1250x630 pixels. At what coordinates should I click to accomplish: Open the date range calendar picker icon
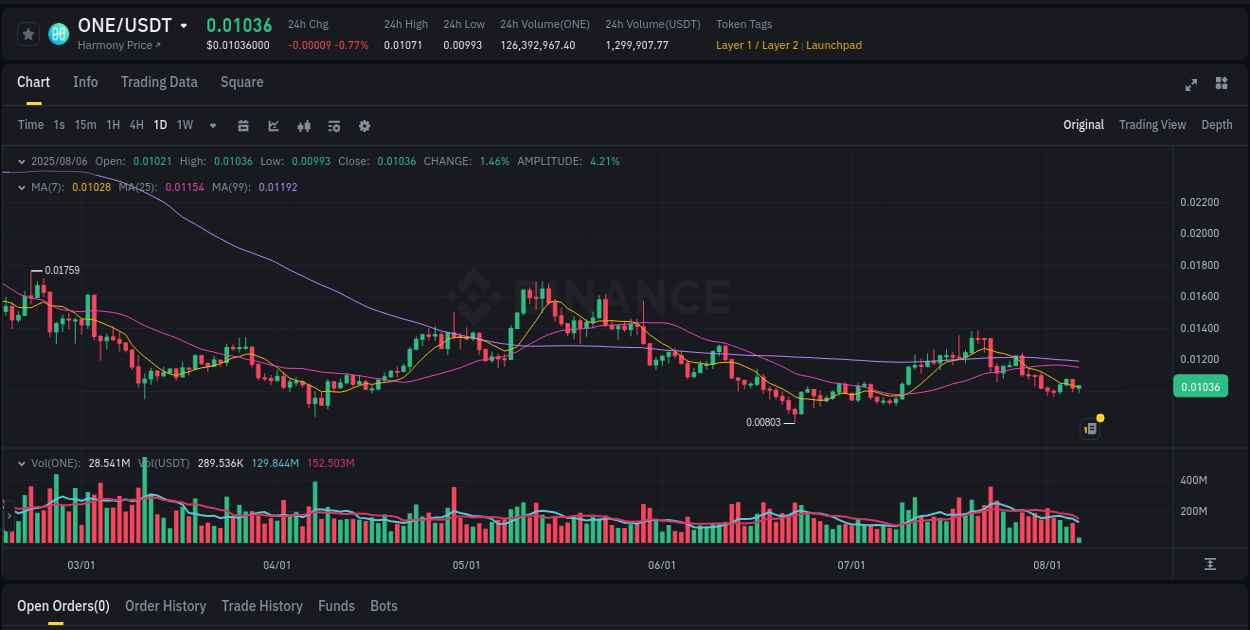[x=243, y=126]
